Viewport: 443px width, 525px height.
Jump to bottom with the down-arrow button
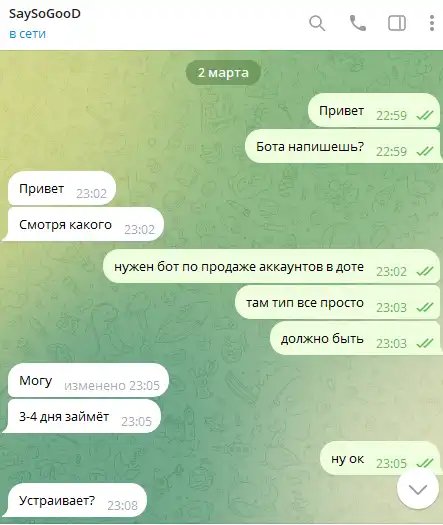[418, 489]
